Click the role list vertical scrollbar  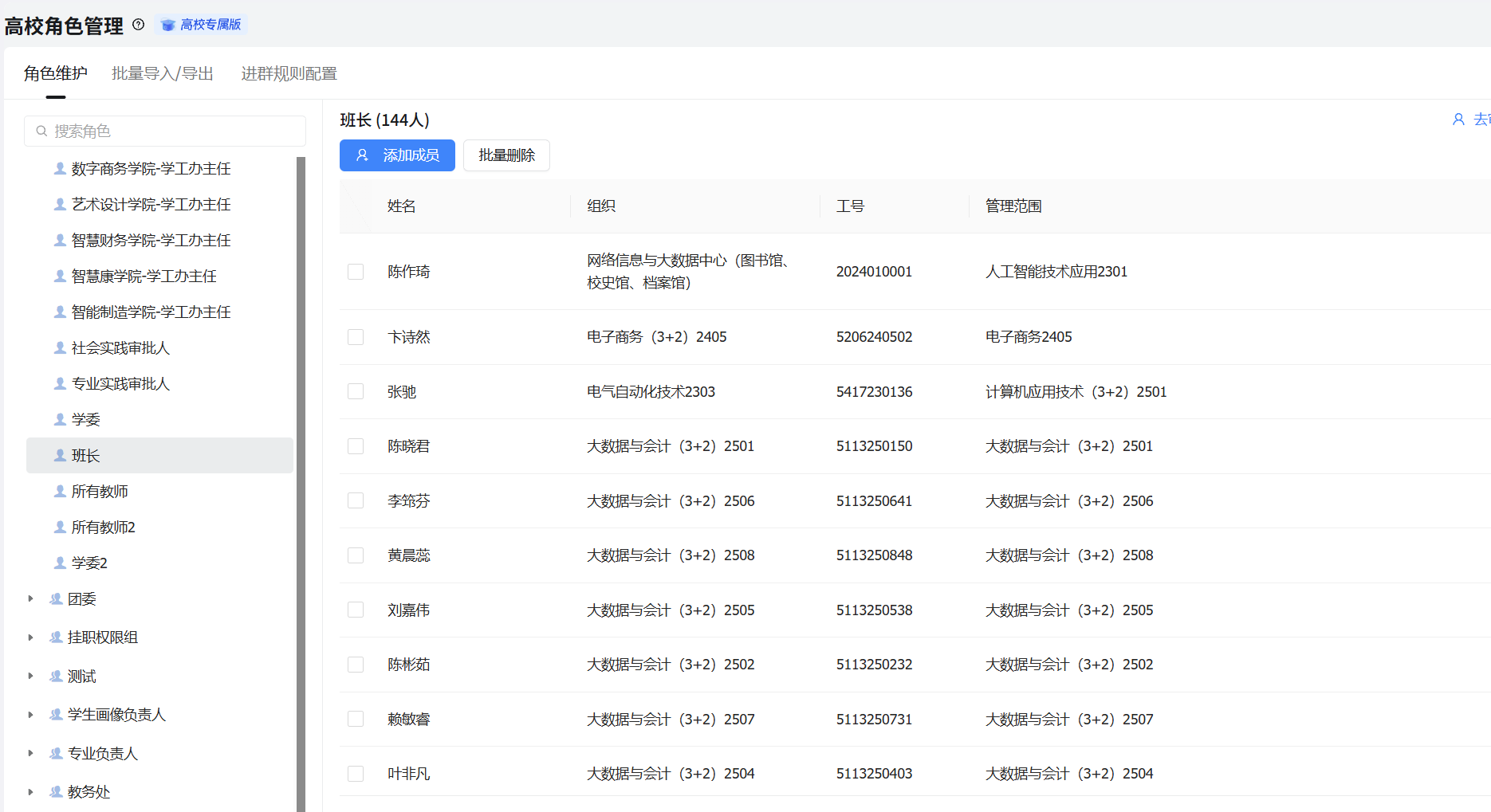(301, 478)
